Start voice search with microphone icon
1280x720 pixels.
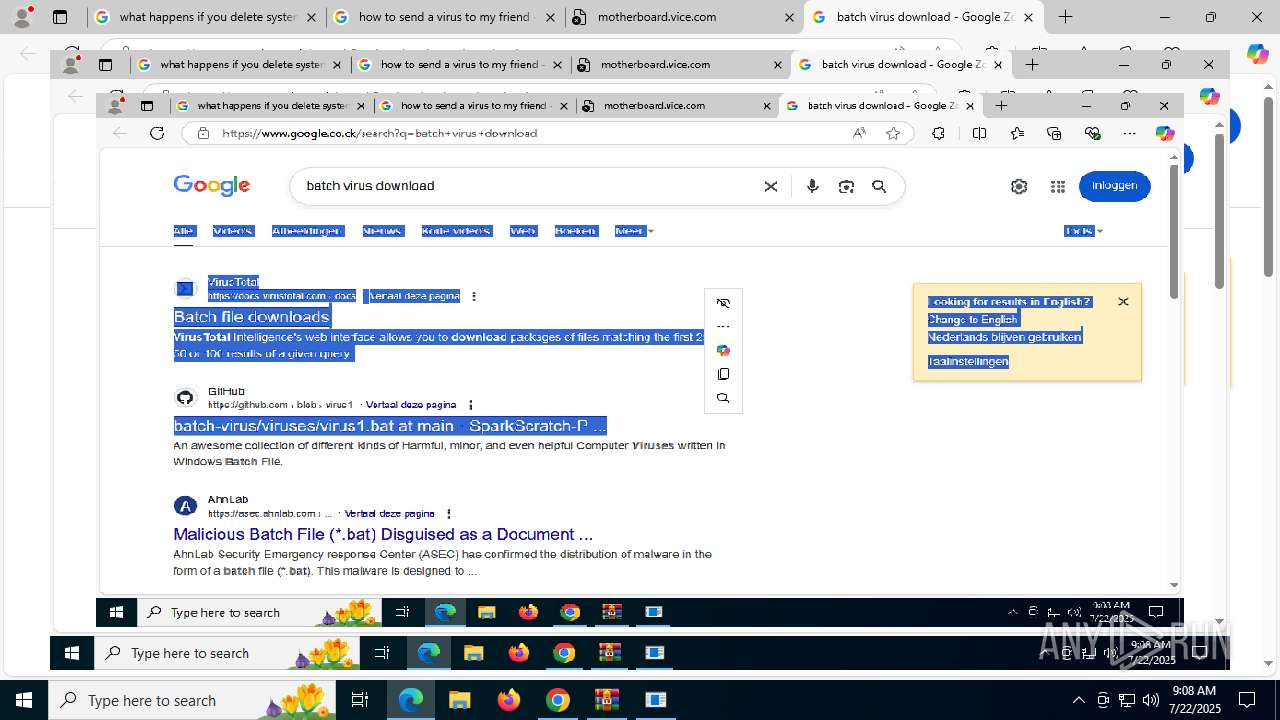(x=812, y=186)
